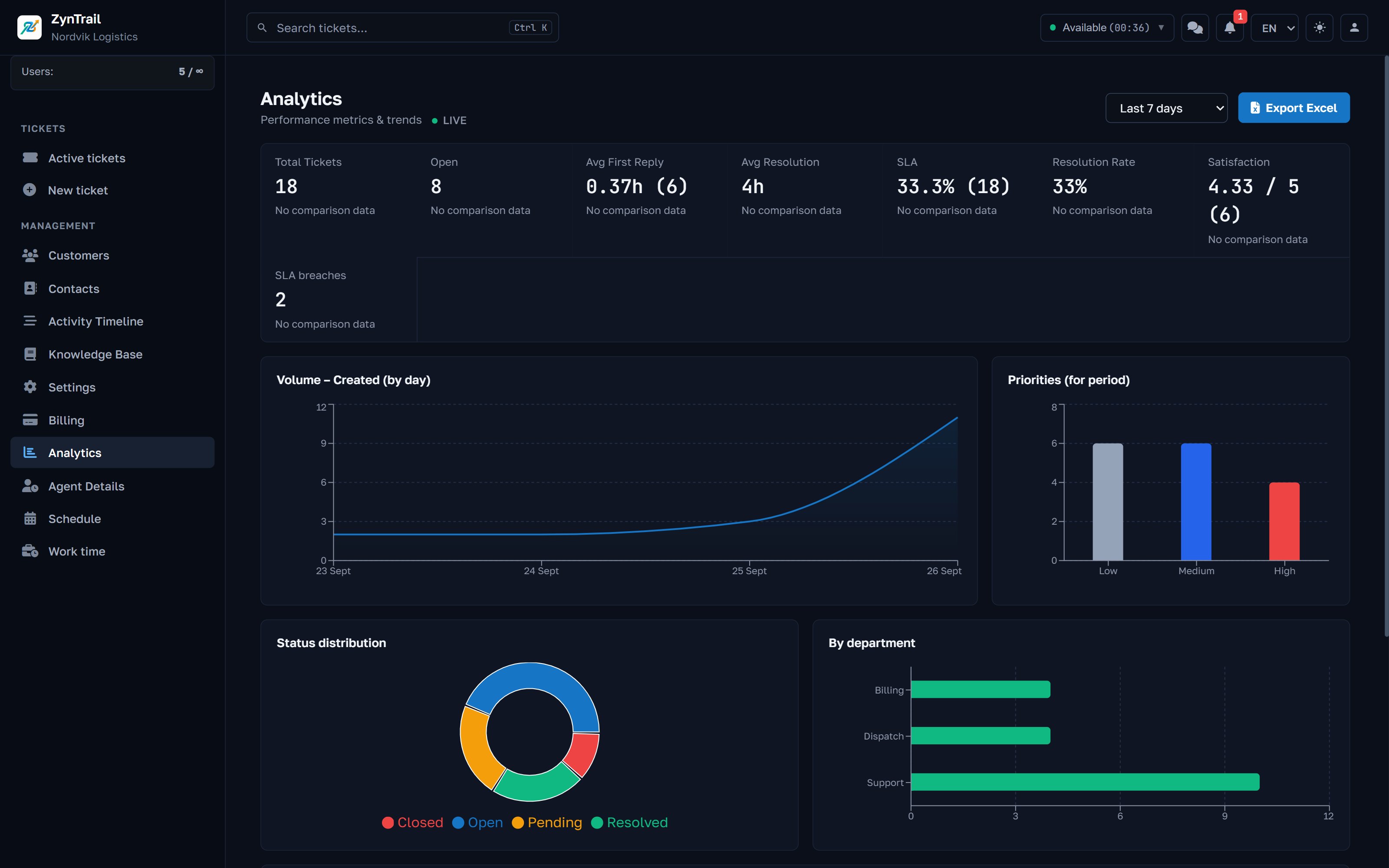Screen dimensions: 1389x868
Task: Click the red notification count badge
Action: [x=1240, y=16]
